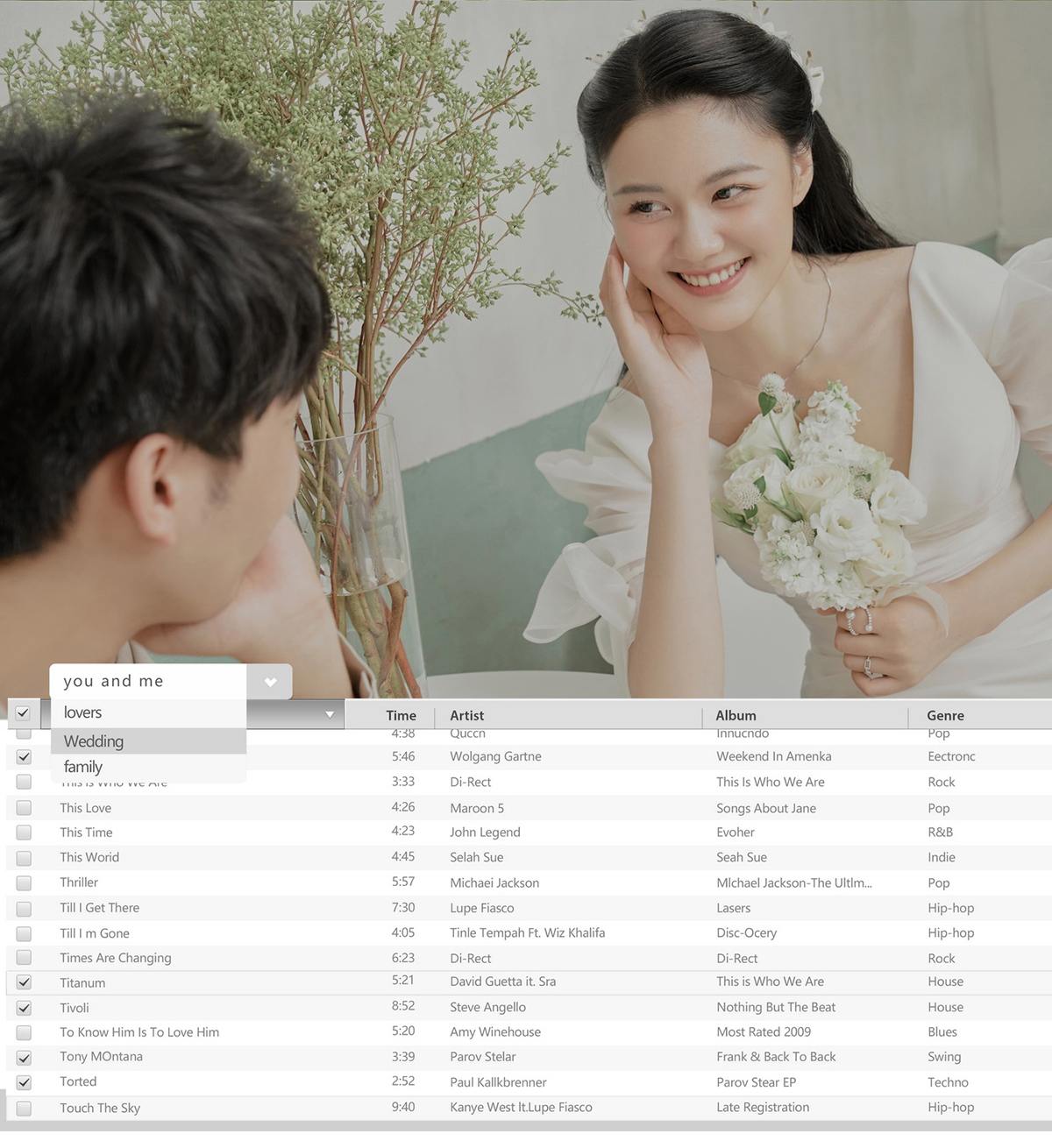Viewport: 1052px width, 1148px height.
Task: Uncheck the Wolgang Gartne track checkbox
Action: (x=24, y=757)
